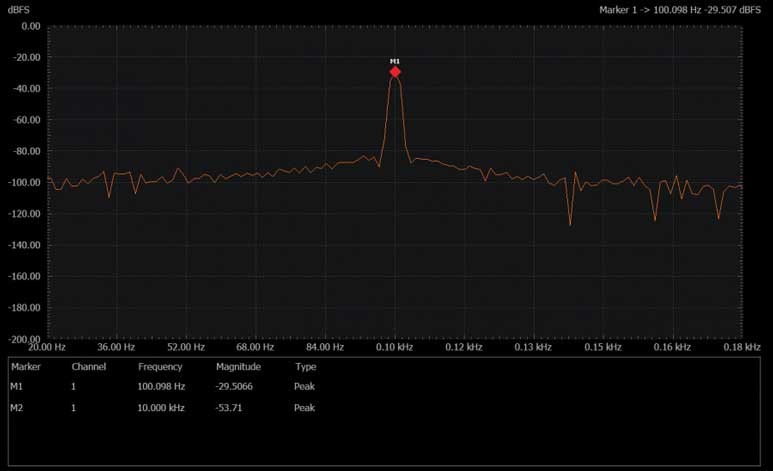The image size is (773, 471).
Task: Click the Type column header
Action: [305, 367]
